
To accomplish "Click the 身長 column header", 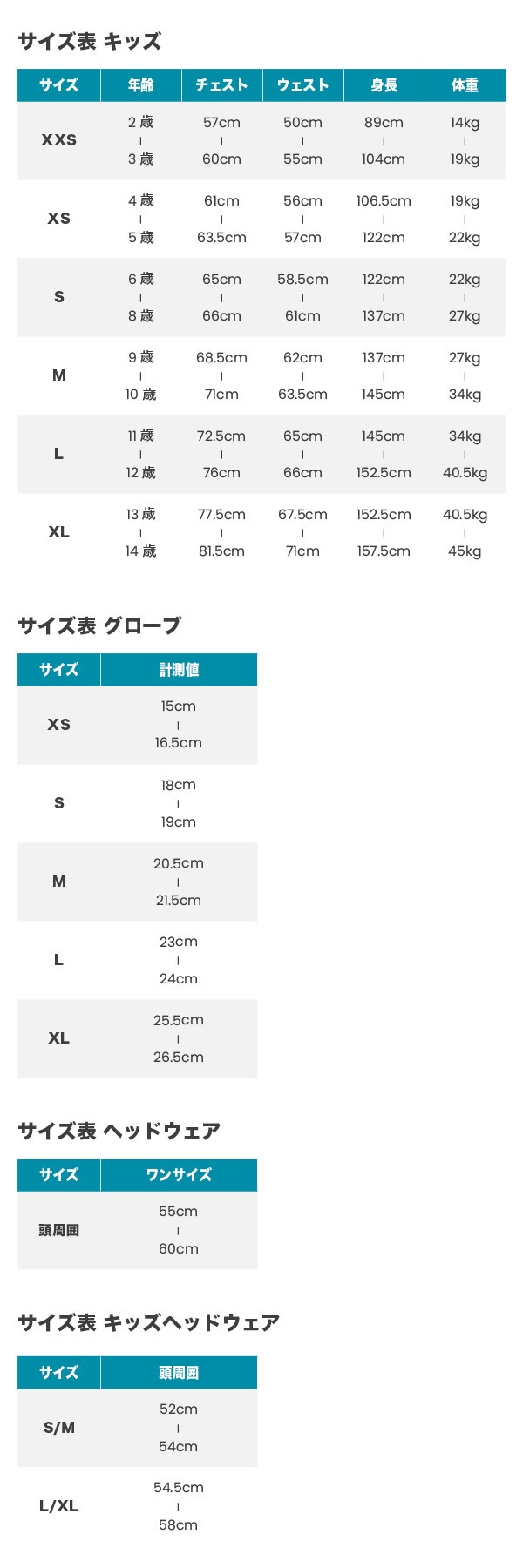I will click(384, 85).
